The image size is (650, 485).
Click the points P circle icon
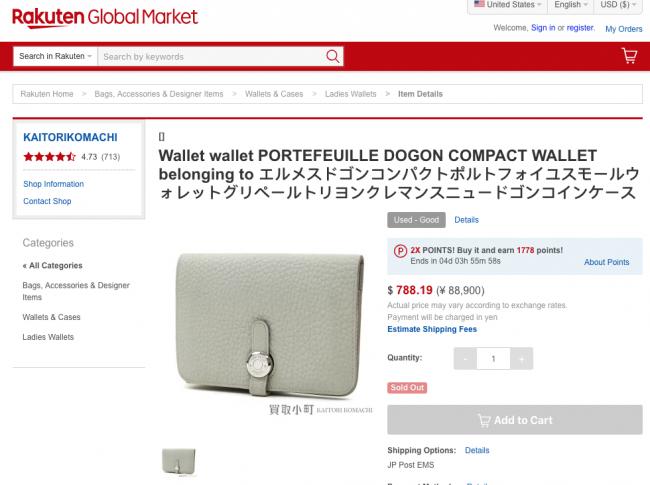click(400, 251)
